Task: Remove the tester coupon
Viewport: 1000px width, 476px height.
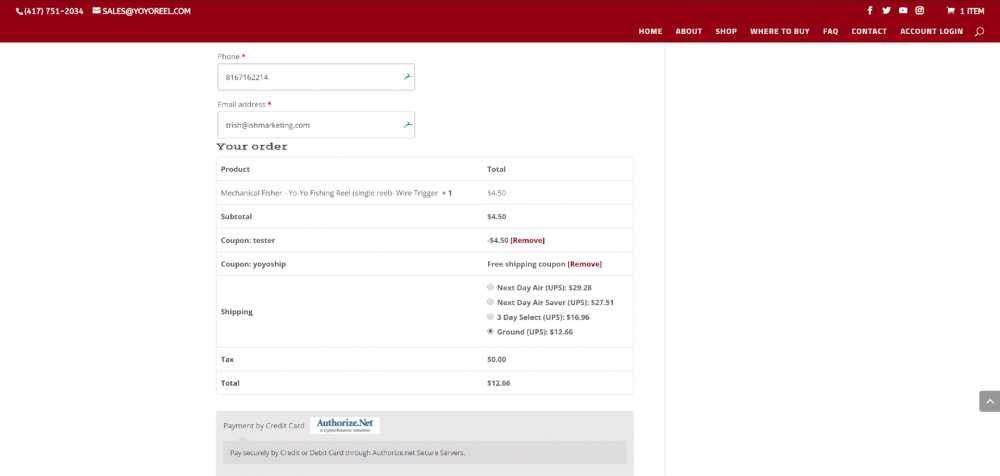Action: 527,241
